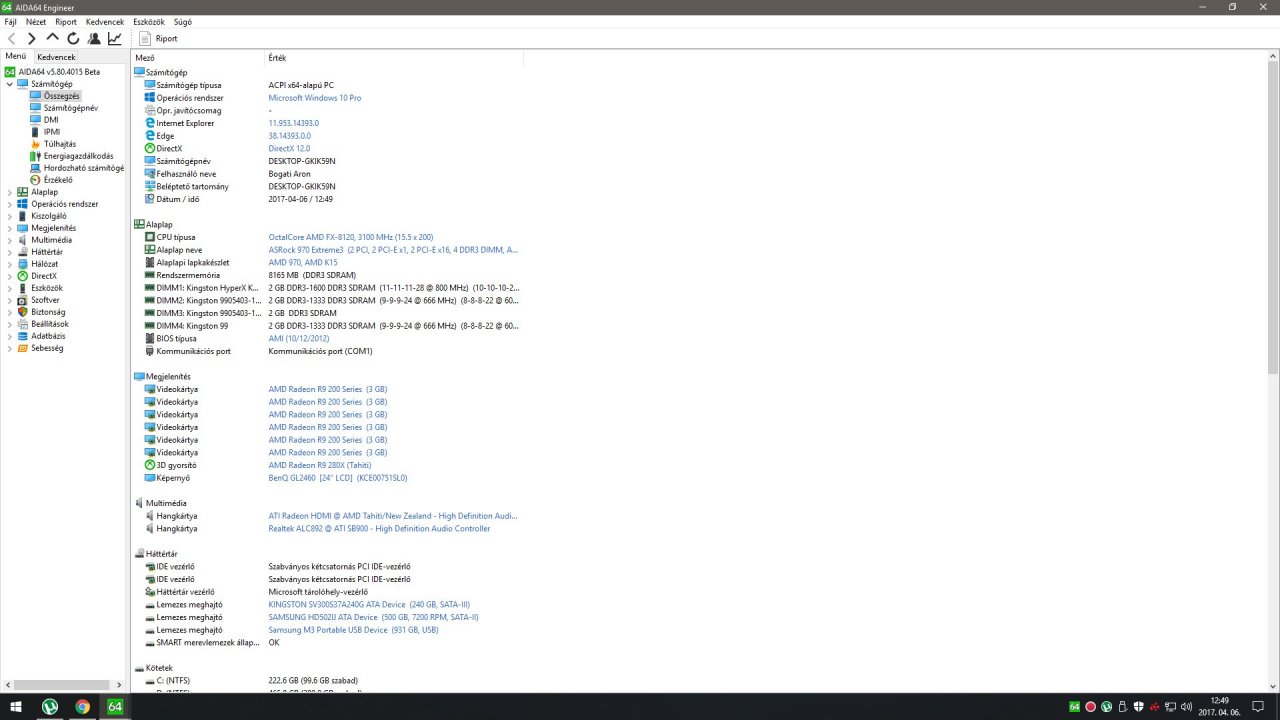Select the IPMI tree item
Image resolution: width=1280 pixels, height=720 pixels.
pyautogui.click(x=45, y=132)
